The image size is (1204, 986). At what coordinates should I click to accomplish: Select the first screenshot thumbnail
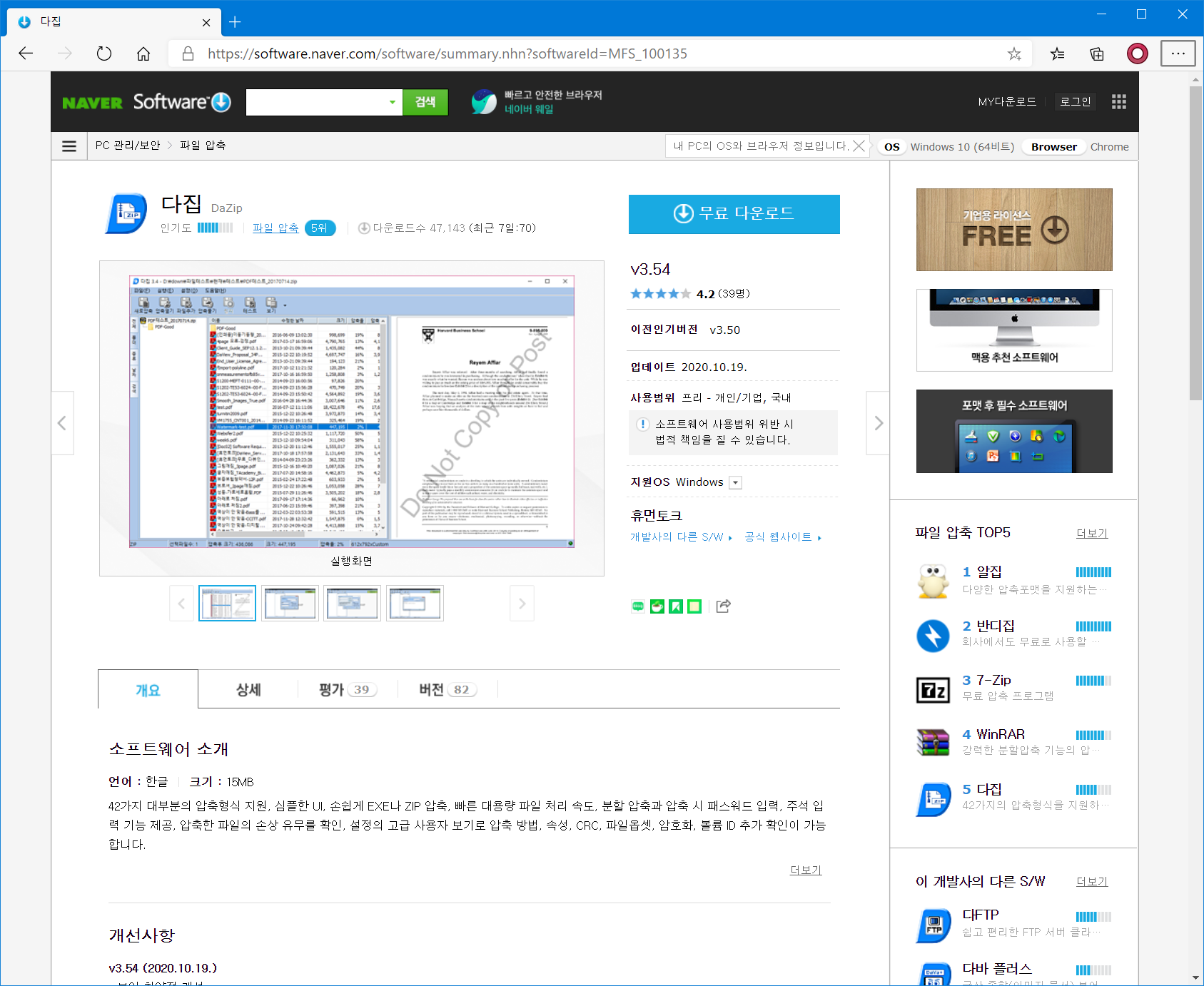tap(227, 604)
